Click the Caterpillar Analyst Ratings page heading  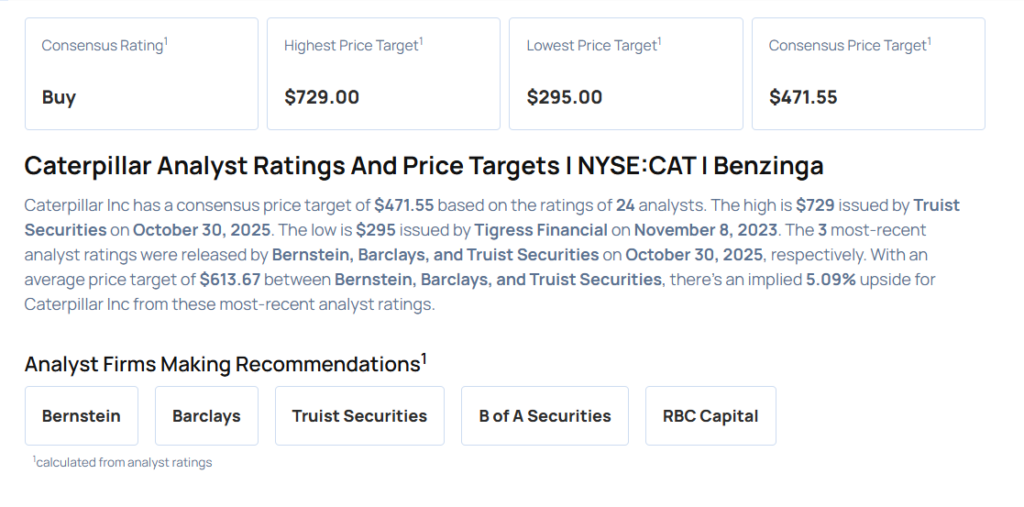click(423, 166)
